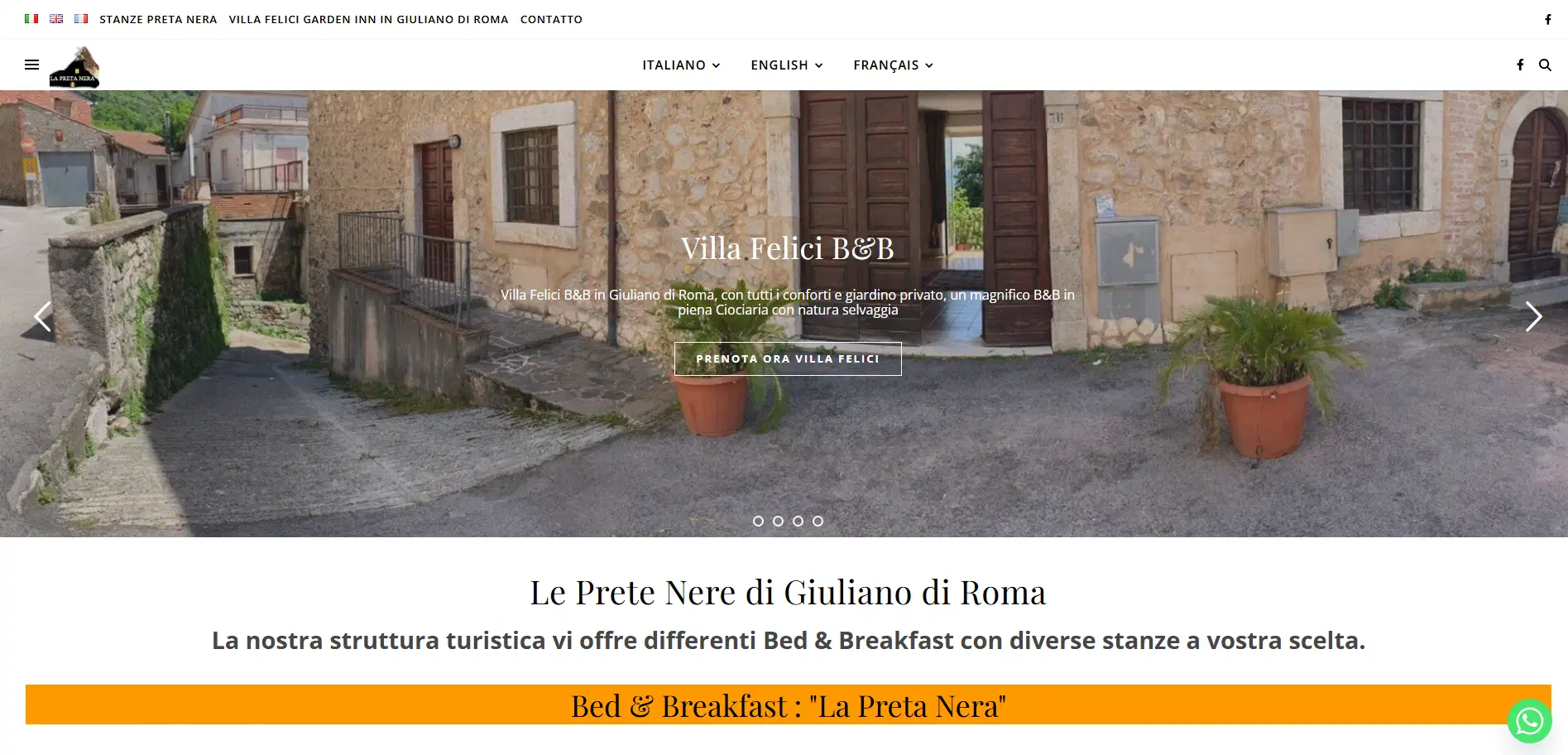Select the British flag language icon
This screenshot has width=1568, height=755.
pyautogui.click(x=56, y=18)
